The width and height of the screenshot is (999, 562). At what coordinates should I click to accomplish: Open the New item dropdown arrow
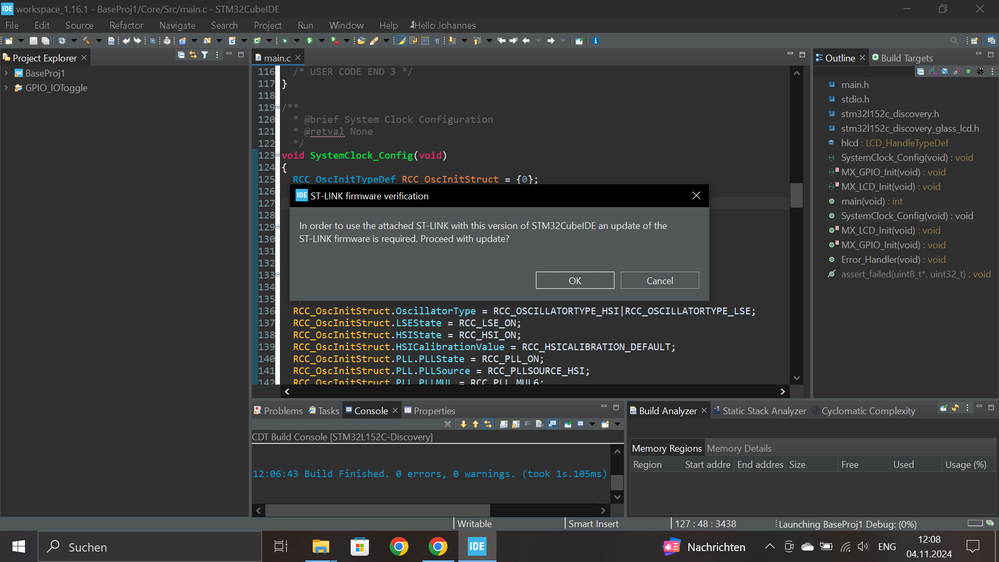tap(21, 41)
